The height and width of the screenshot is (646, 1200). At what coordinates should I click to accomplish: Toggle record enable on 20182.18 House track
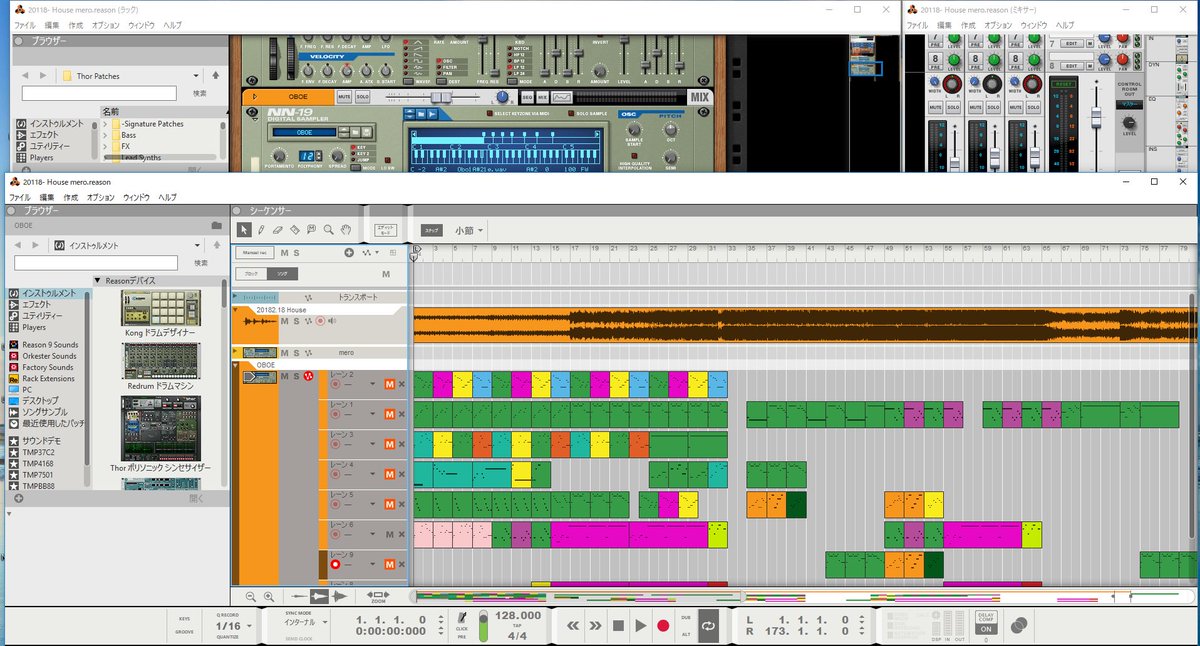(x=320, y=321)
